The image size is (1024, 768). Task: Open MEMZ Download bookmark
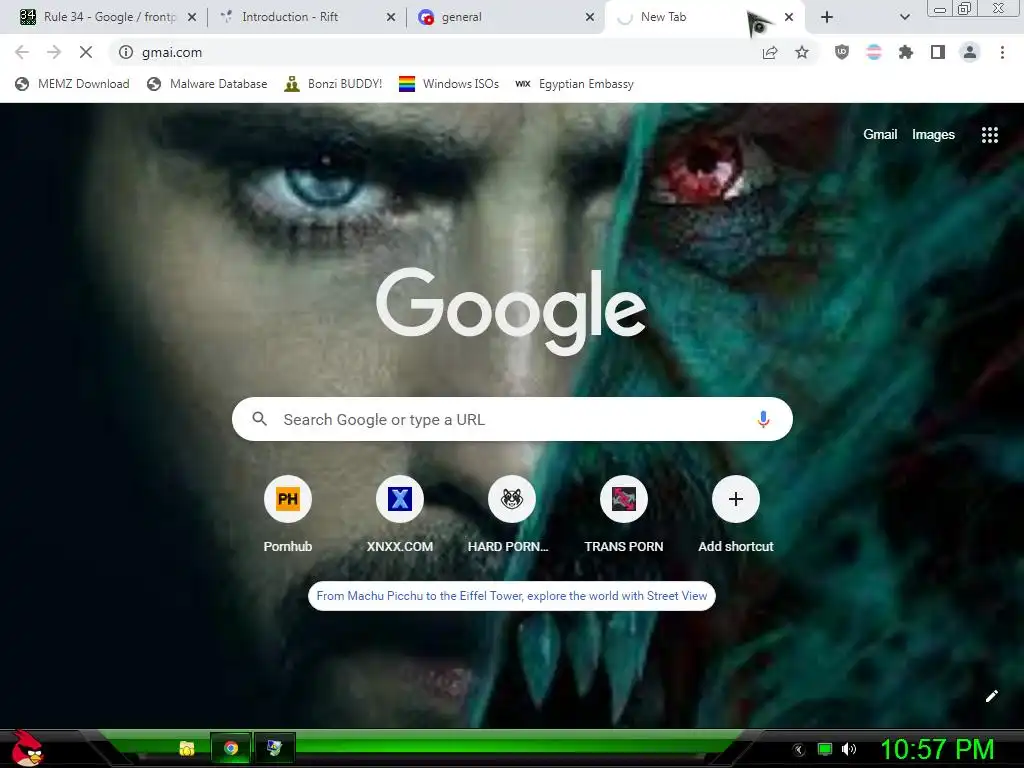(72, 84)
